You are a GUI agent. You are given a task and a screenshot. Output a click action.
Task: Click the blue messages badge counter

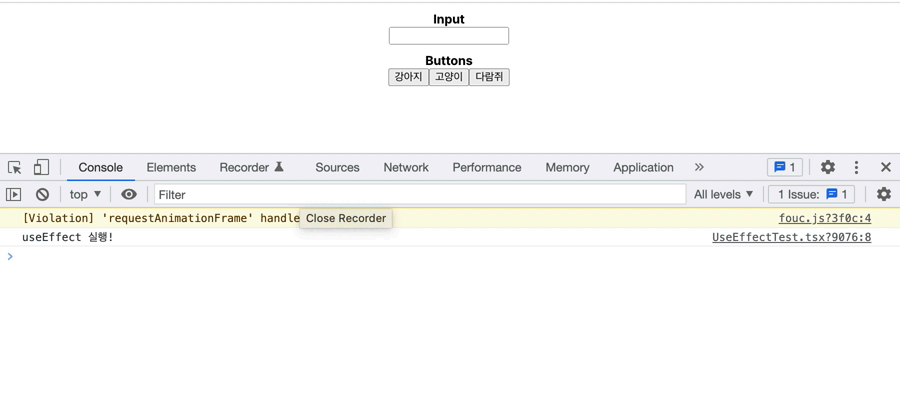click(785, 168)
